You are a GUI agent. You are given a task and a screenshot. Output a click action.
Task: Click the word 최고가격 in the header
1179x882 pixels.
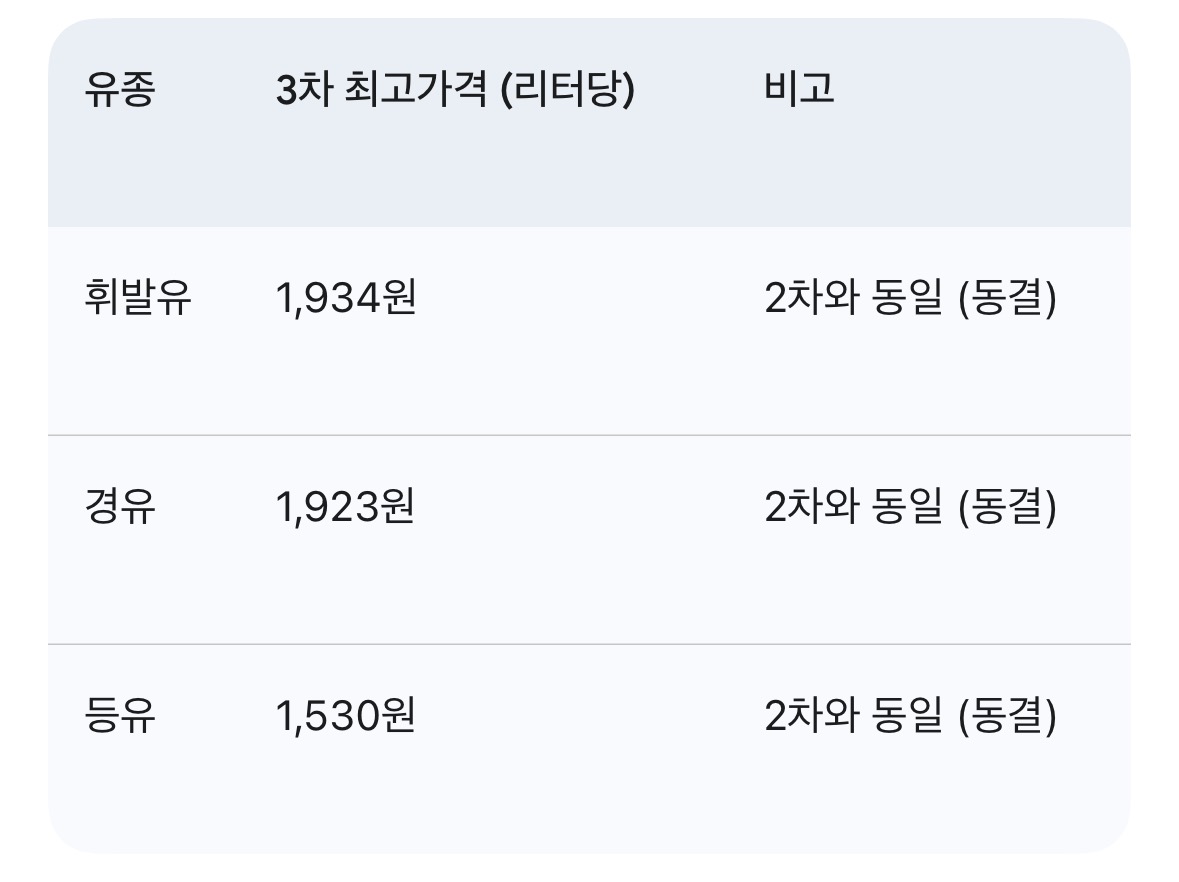point(416,89)
